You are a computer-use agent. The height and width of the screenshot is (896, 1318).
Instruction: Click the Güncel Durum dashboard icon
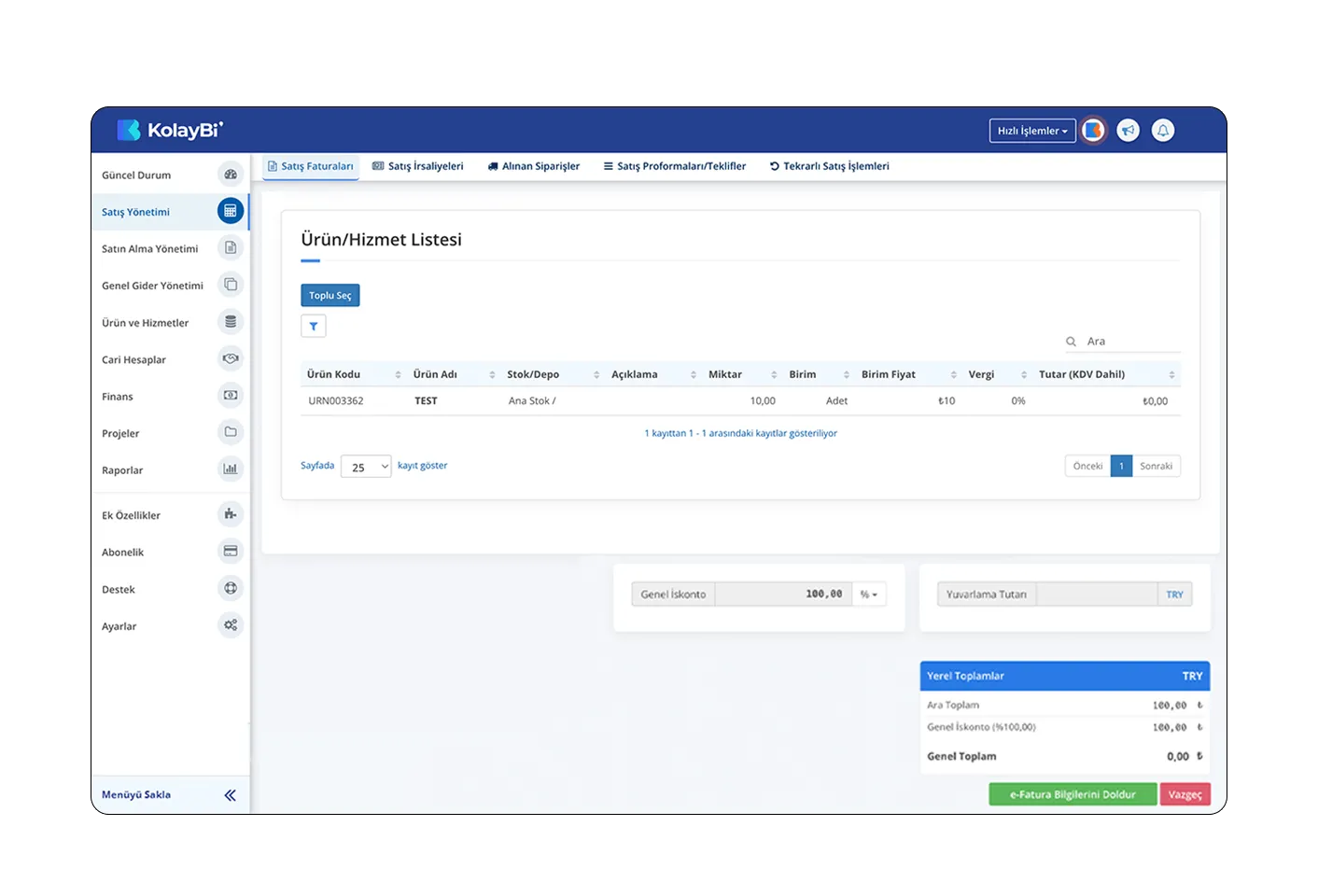tap(231, 175)
